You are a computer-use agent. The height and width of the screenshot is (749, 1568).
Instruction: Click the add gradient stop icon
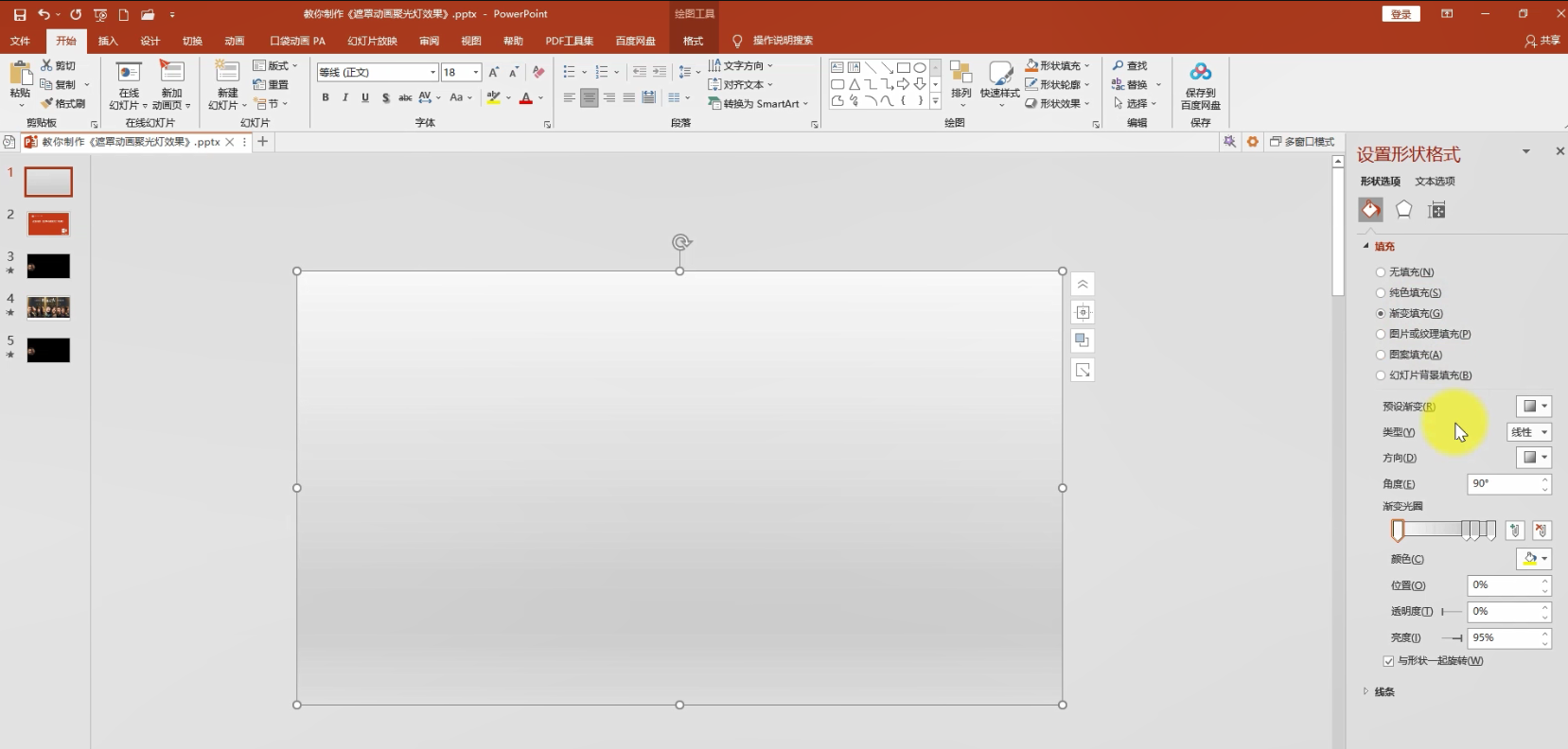(1514, 531)
